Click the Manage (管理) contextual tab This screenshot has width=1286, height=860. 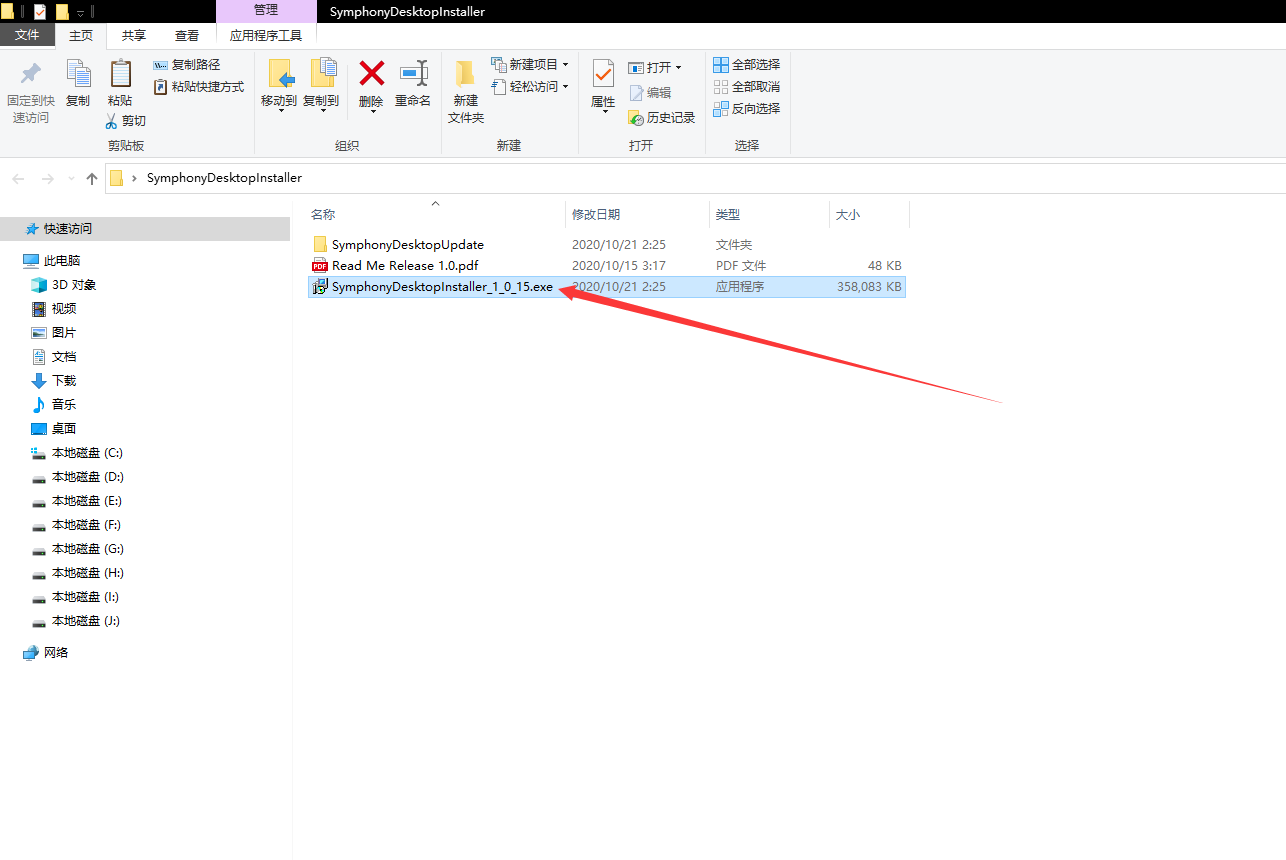266,10
